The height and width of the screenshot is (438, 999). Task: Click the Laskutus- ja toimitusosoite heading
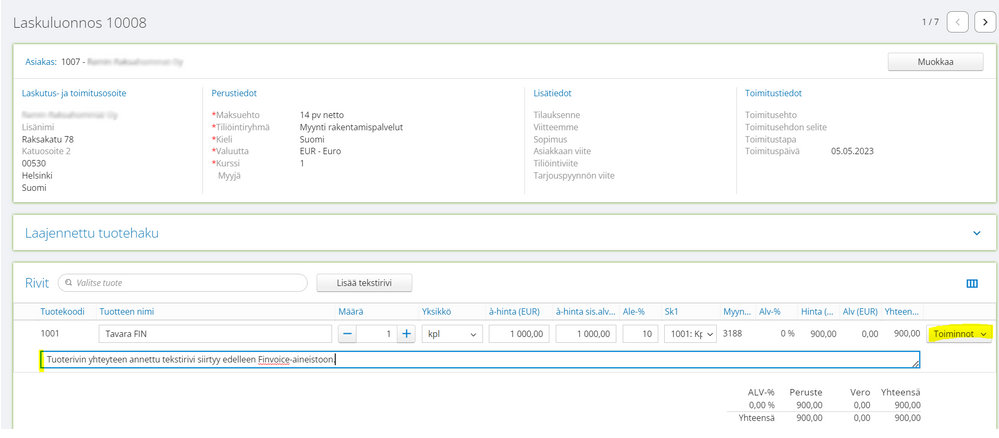pos(74,93)
